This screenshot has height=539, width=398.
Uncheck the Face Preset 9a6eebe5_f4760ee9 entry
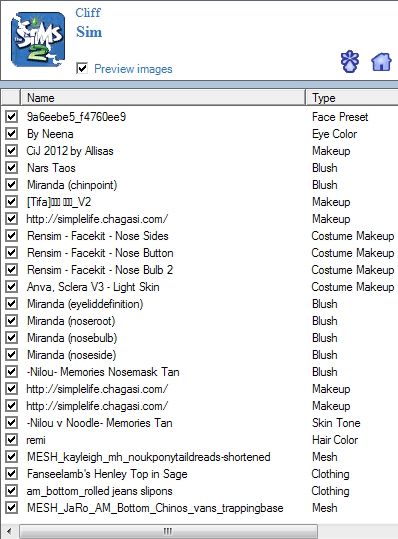[x=11, y=117]
